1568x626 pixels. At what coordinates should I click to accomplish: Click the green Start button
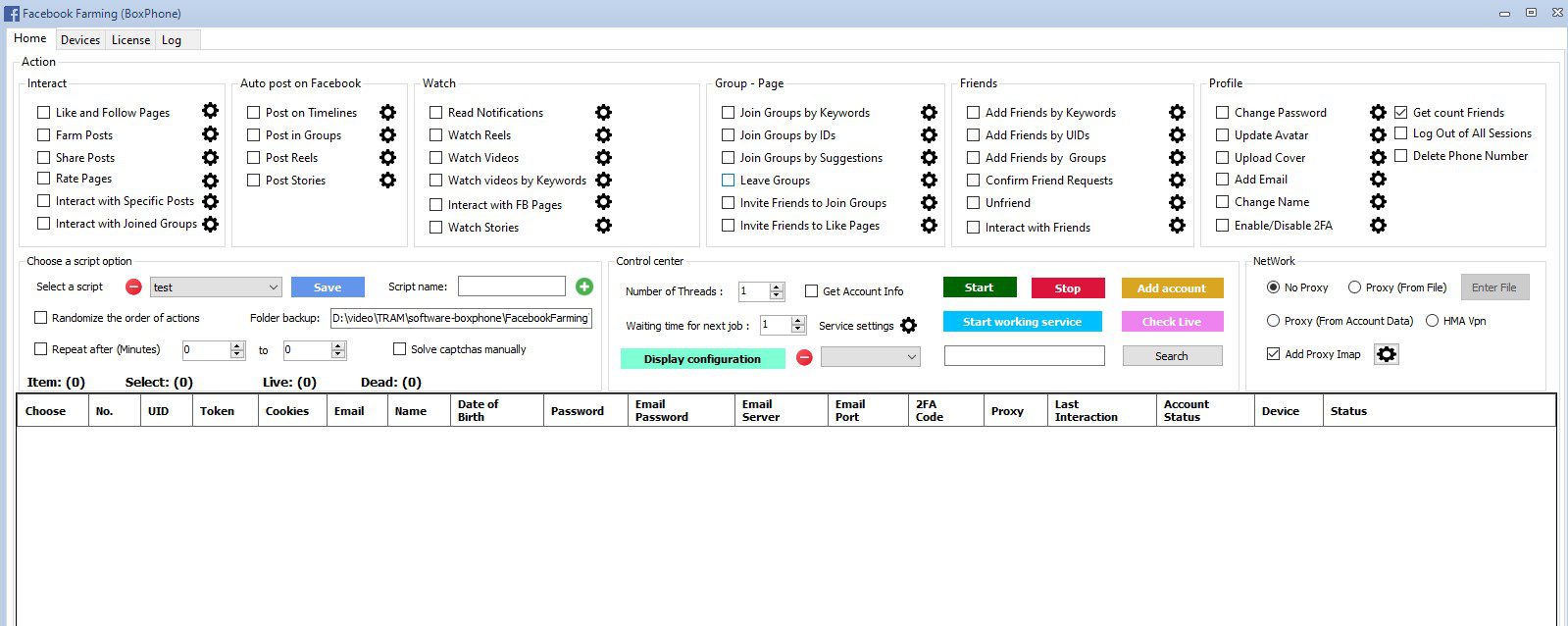click(980, 287)
